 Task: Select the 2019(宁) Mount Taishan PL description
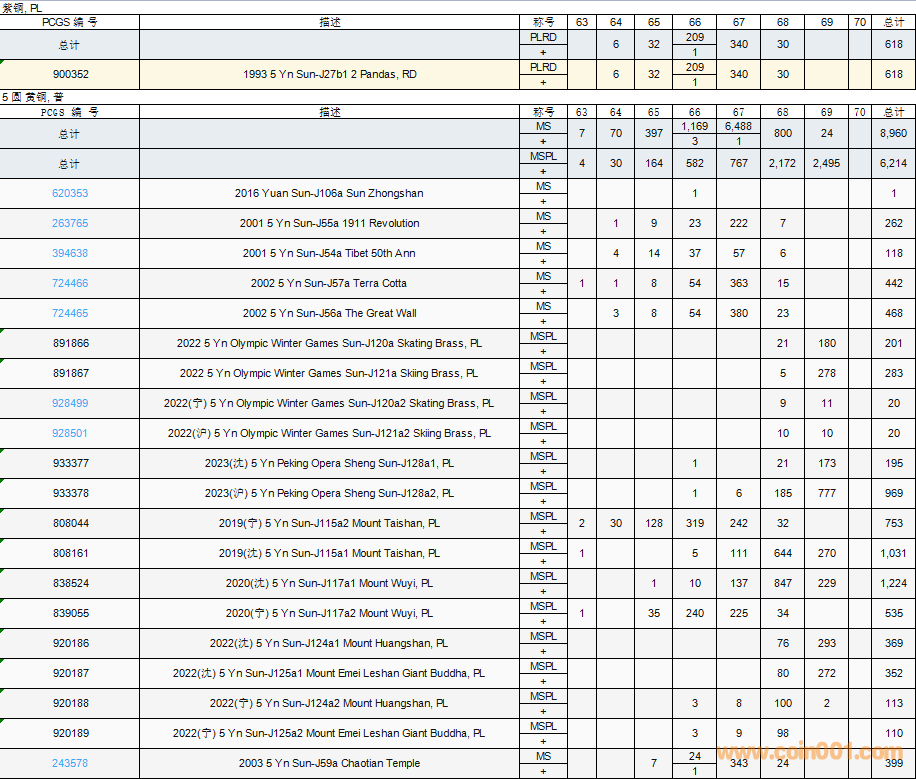coord(329,524)
